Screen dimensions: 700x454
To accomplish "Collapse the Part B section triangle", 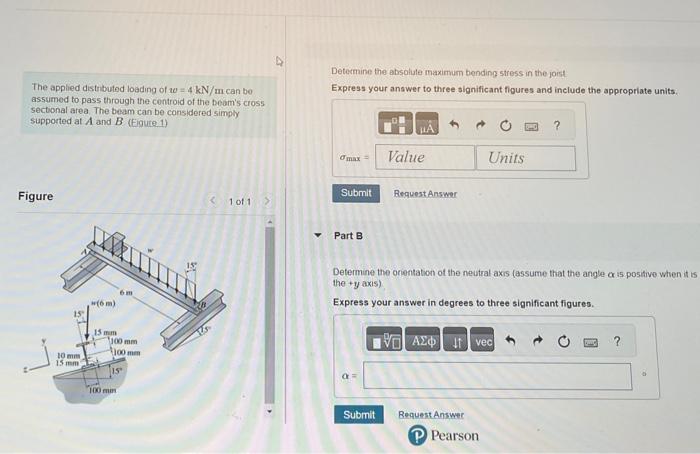I will (x=317, y=235).
